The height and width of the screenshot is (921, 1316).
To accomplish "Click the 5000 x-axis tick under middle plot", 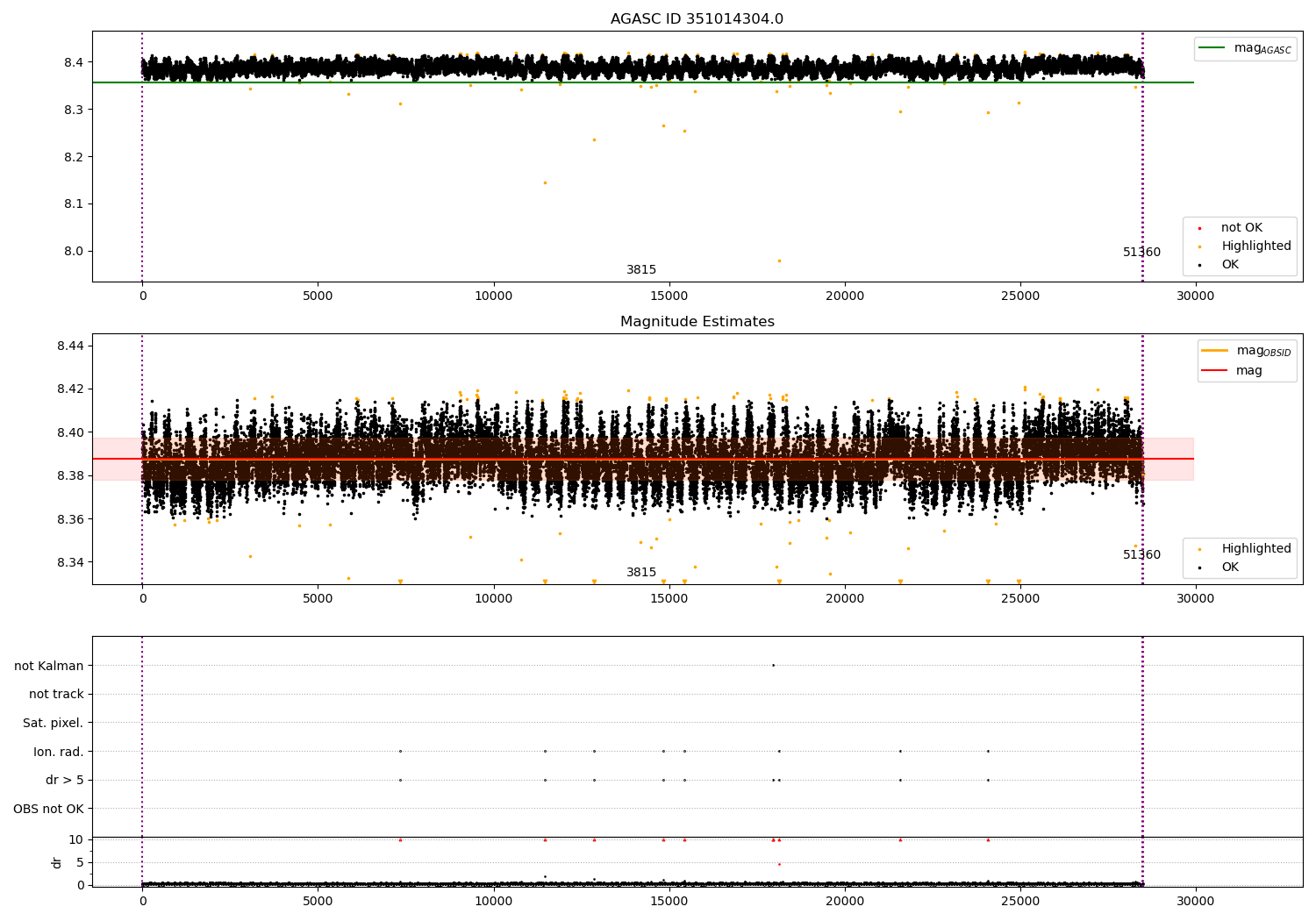I will (318, 599).
